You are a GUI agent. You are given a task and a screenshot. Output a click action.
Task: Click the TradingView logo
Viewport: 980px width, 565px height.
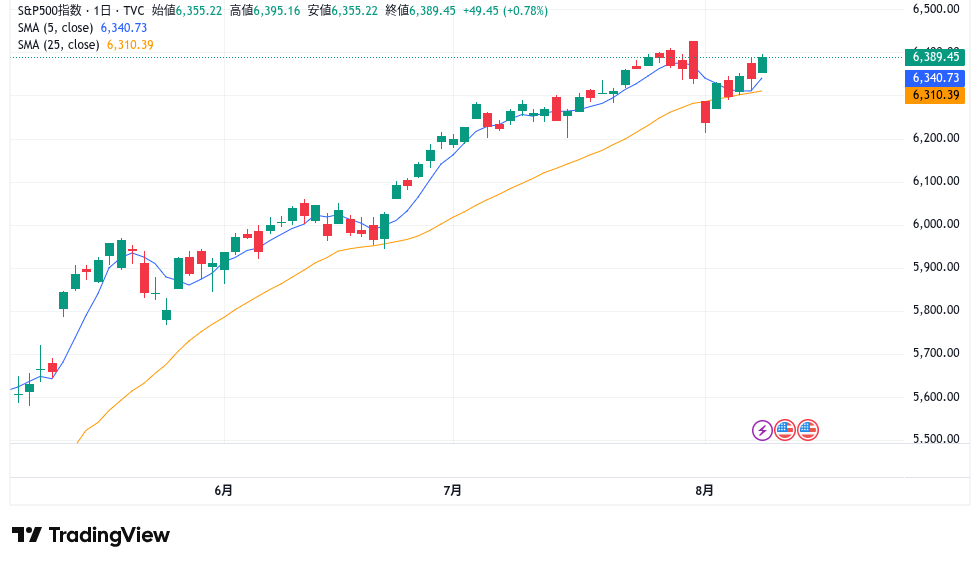coord(91,535)
